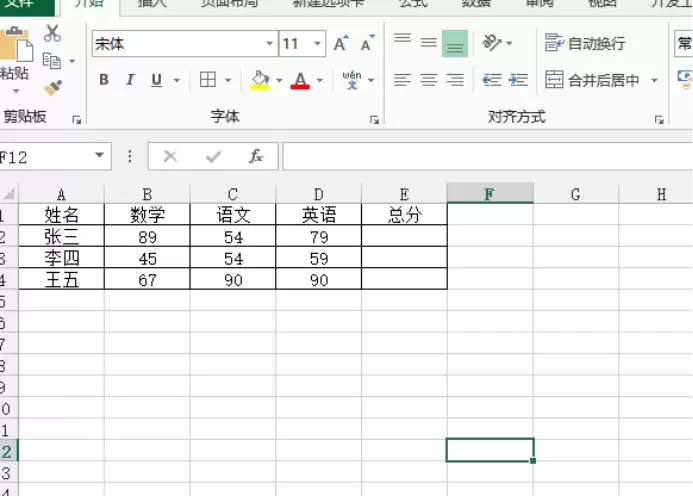Select the Format Painter brush
The height and width of the screenshot is (496, 693).
52,88
